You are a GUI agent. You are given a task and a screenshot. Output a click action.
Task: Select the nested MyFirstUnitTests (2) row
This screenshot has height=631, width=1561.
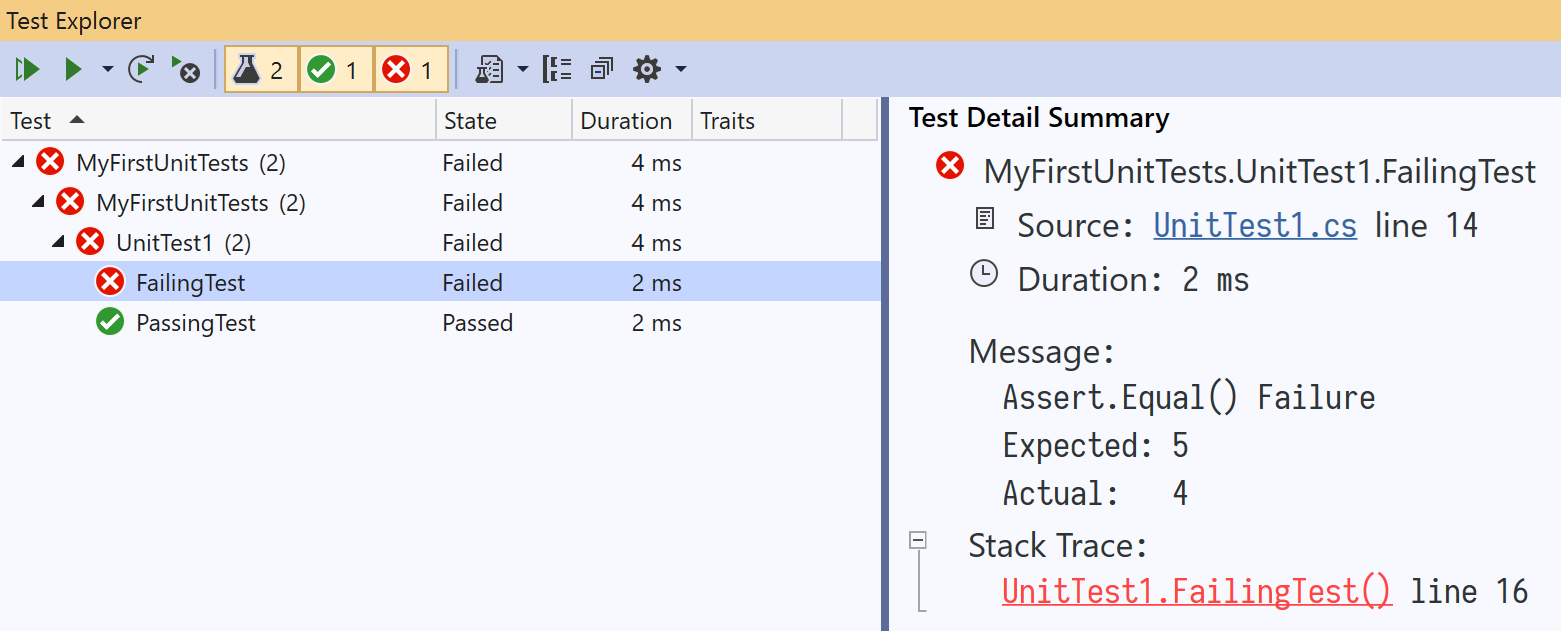tap(440, 202)
